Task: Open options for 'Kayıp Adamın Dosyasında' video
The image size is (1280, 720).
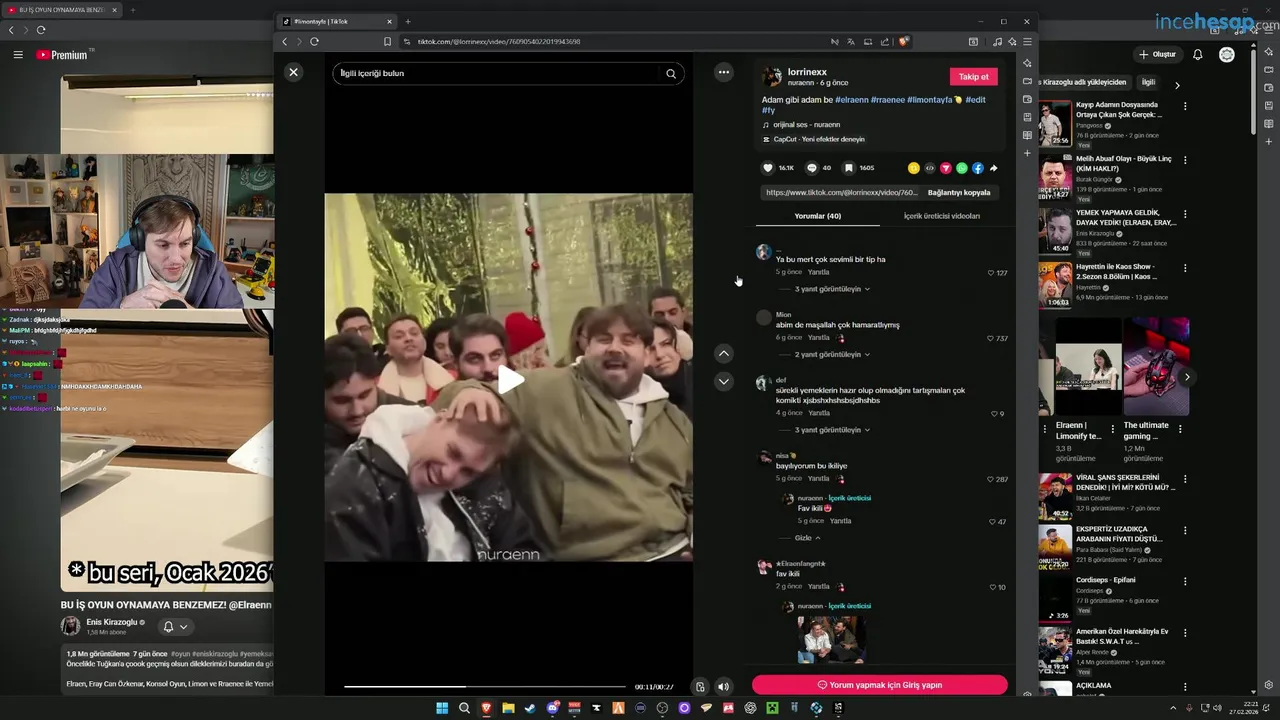Action: 1185,105
